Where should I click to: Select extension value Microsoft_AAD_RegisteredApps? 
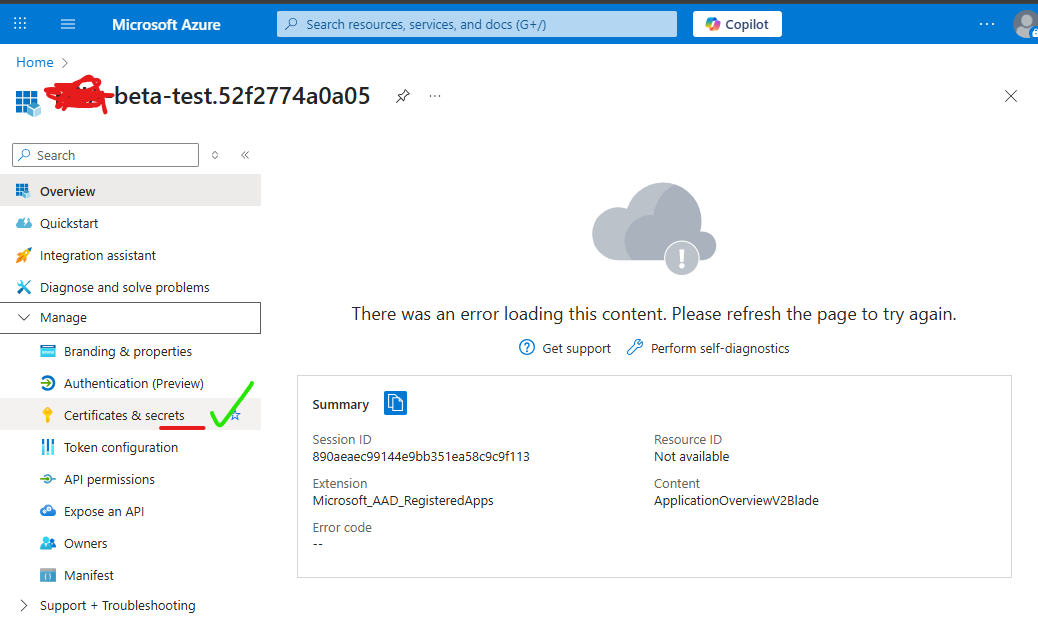pyautogui.click(x=403, y=501)
